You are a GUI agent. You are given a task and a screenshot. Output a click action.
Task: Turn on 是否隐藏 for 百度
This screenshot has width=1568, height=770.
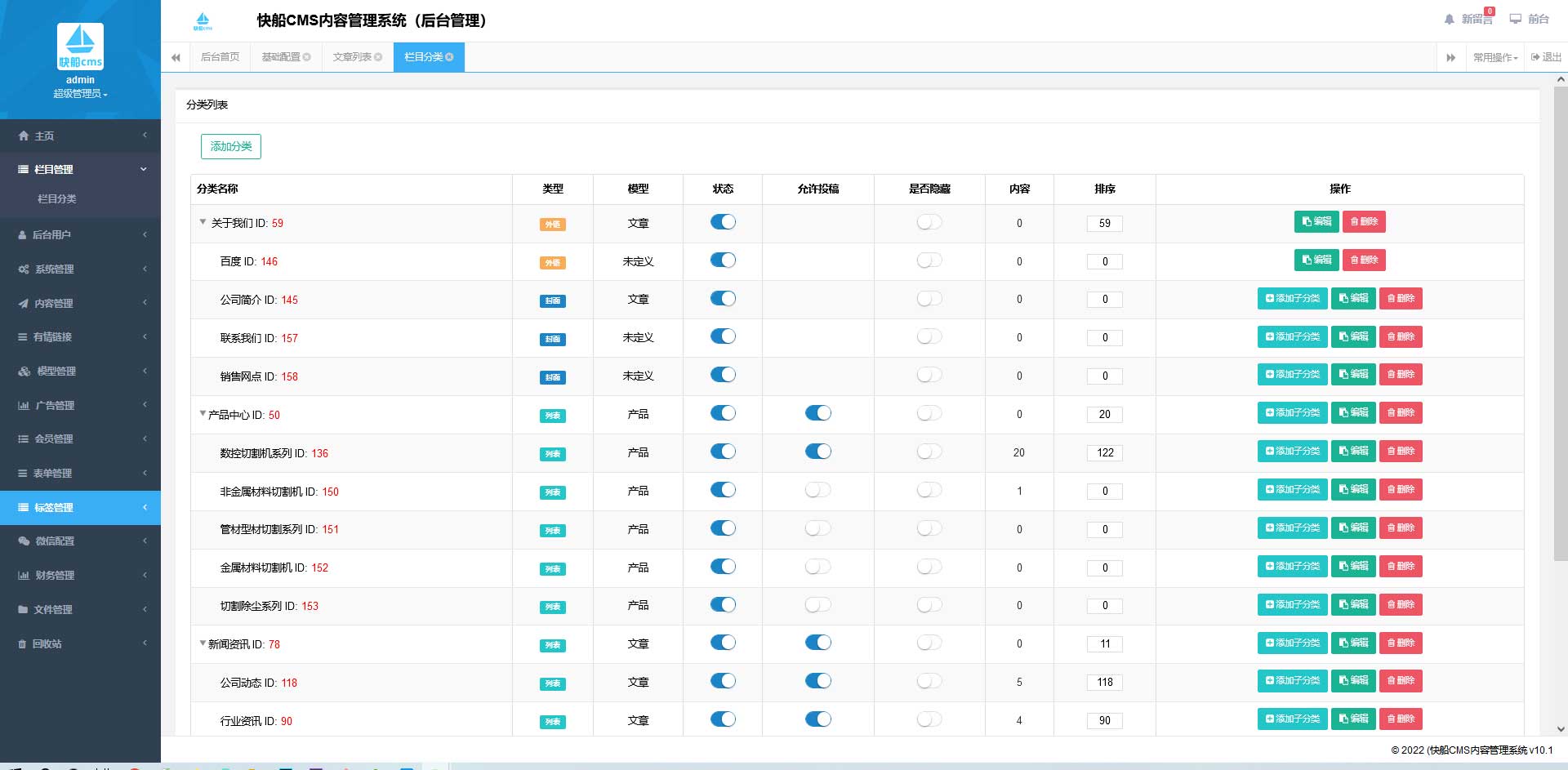[929, 260]
